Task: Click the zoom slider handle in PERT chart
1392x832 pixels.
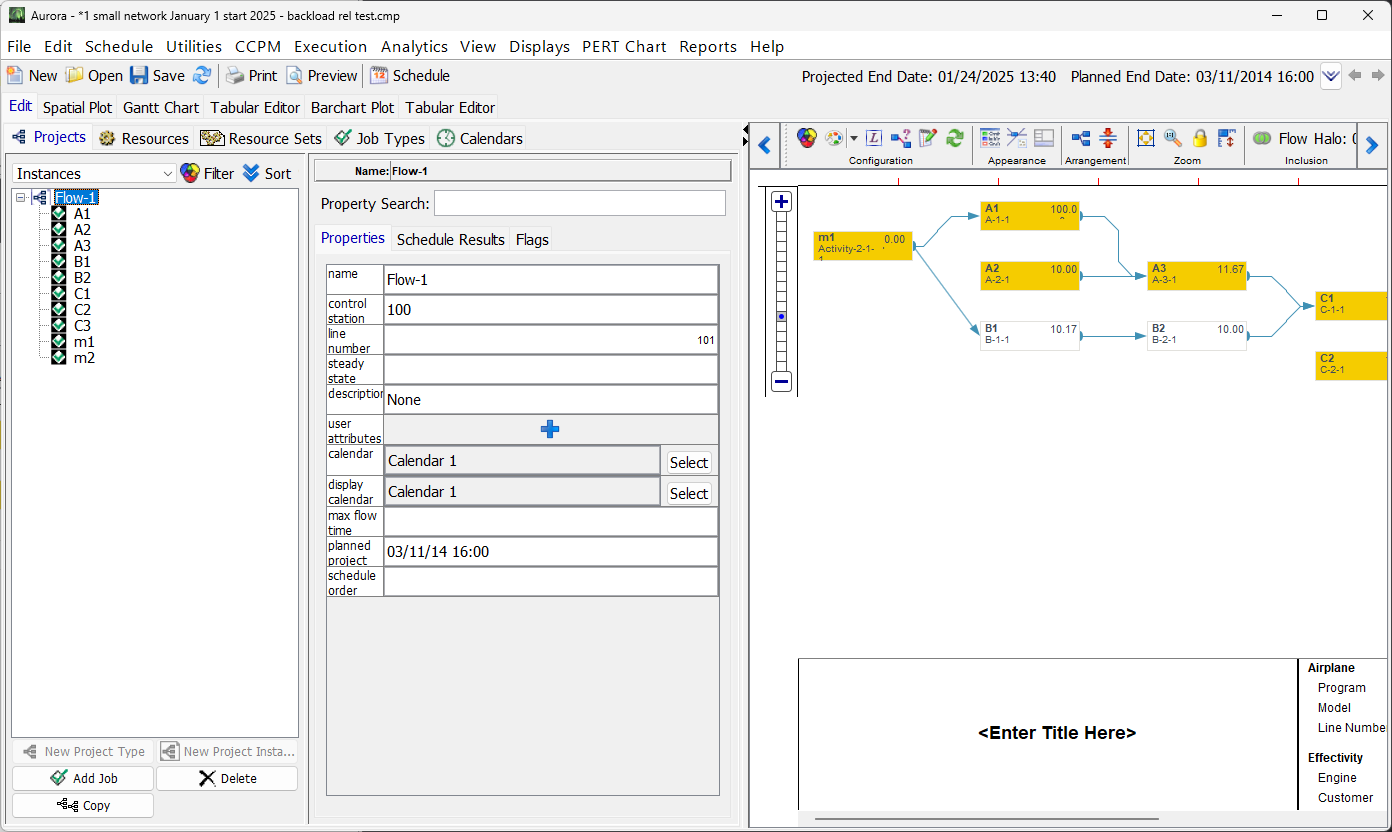Action: 782,316
